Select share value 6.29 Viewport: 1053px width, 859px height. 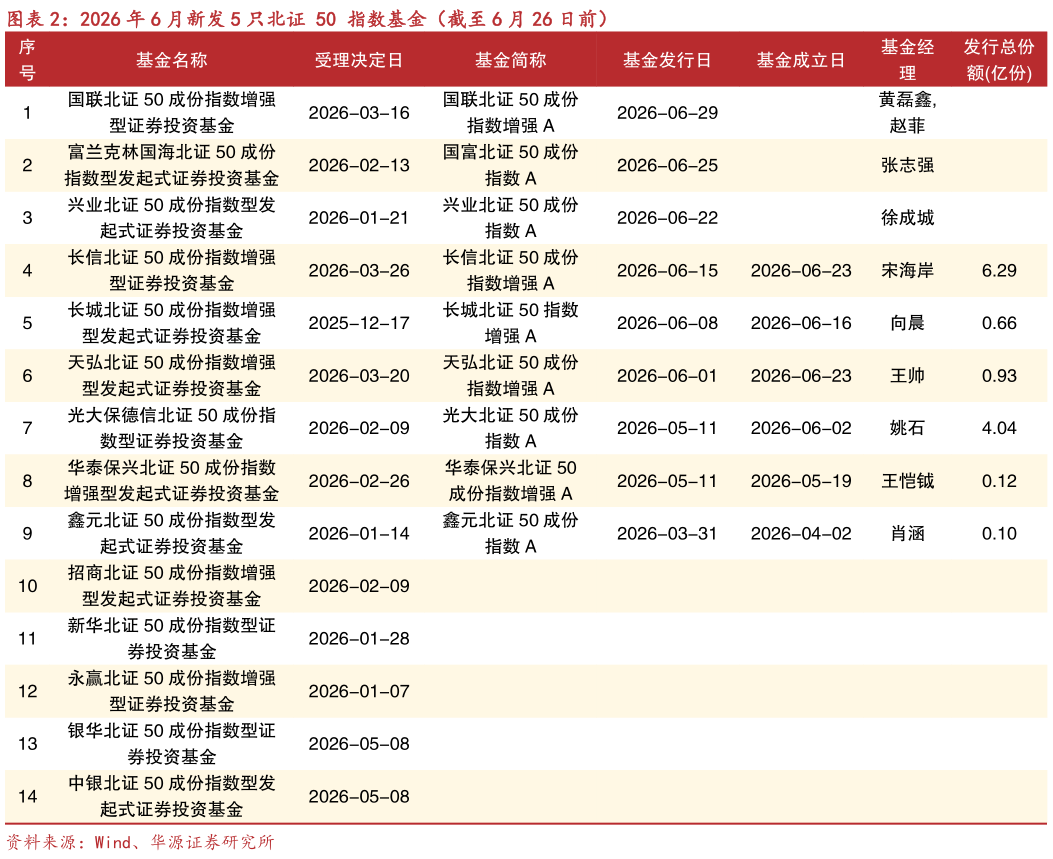tap(999, 271)
